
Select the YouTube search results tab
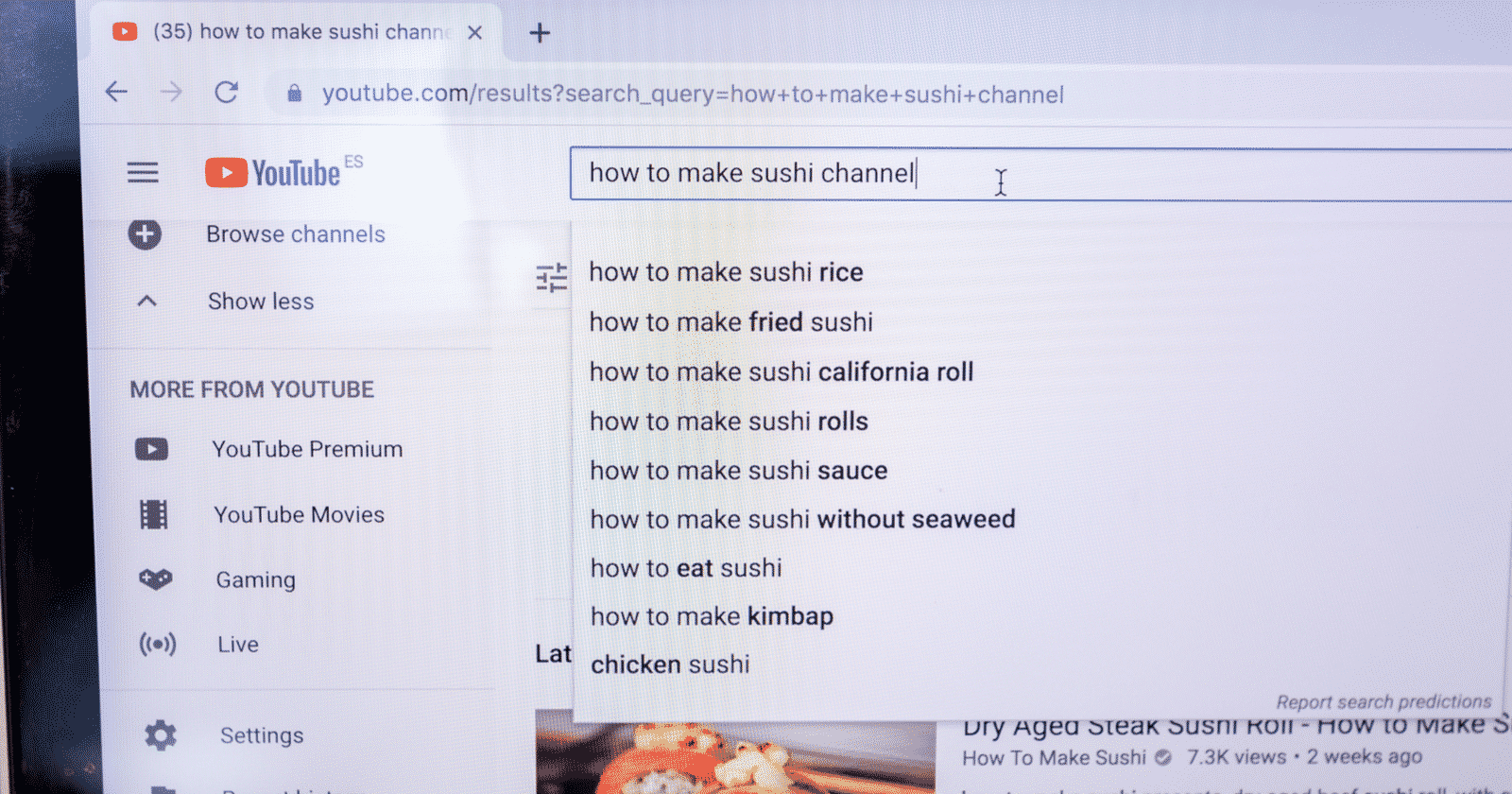click(x=298, y=32)
